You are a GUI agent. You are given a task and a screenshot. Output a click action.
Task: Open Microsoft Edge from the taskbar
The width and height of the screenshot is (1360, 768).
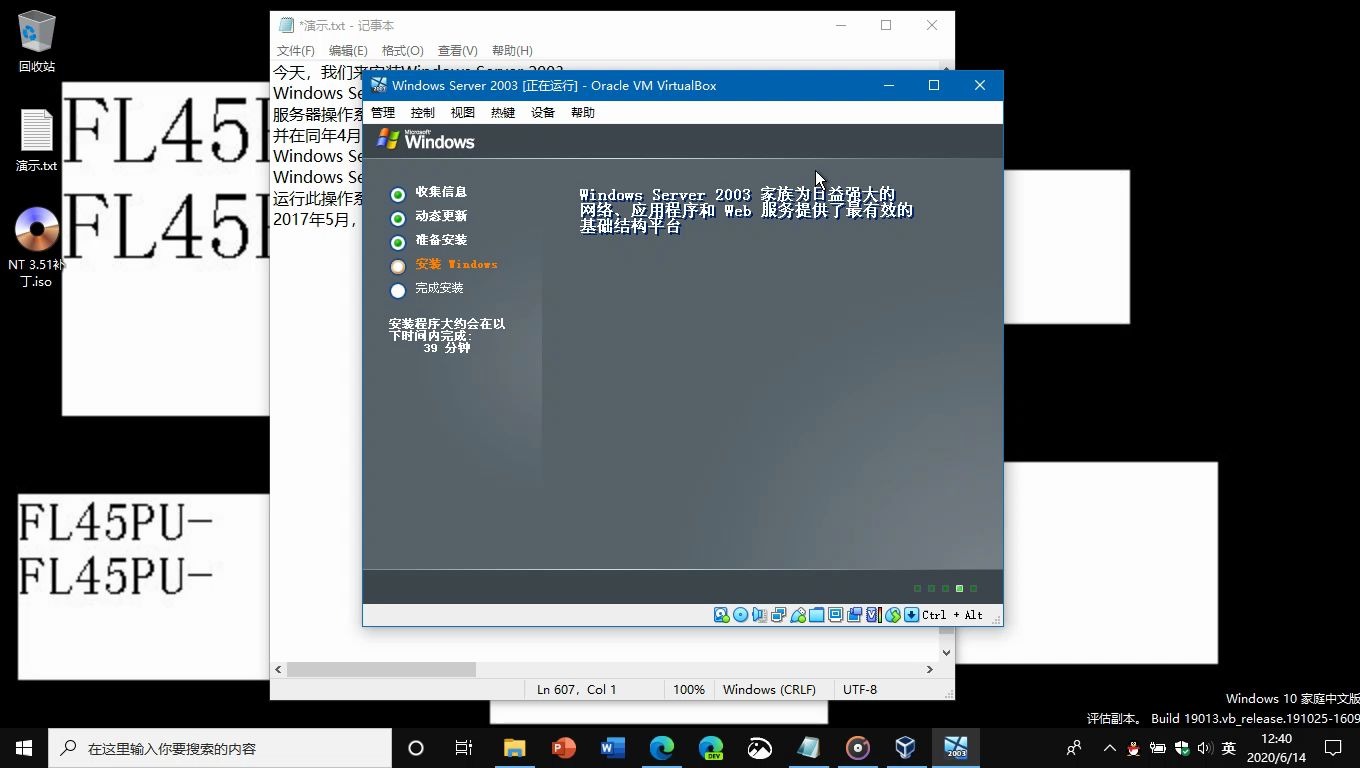pos(661,748)
